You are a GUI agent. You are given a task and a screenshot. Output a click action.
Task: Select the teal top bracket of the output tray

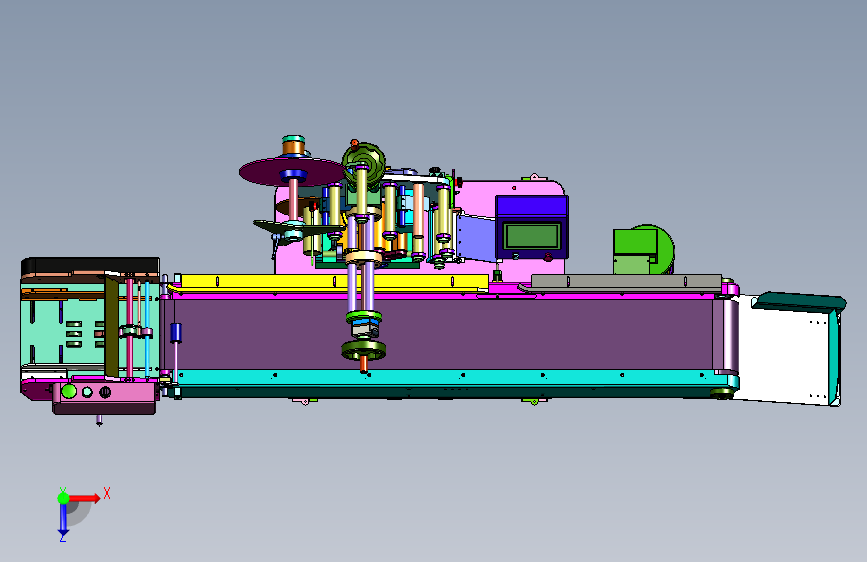(x=800, y=302)
